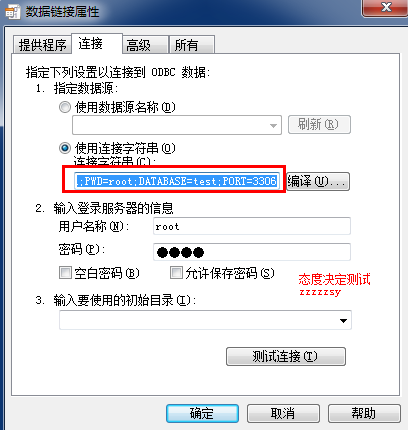
Task: Close the data link properties dialog
Action: [386, 7]
